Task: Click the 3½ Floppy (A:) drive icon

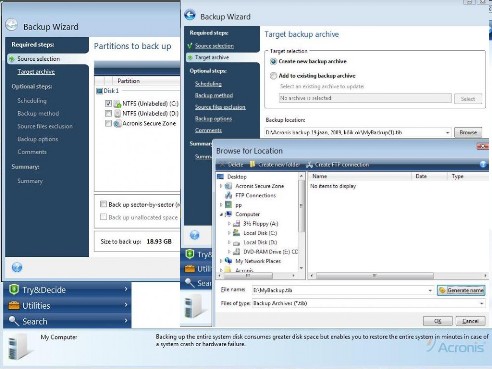Action: (236, 223)
